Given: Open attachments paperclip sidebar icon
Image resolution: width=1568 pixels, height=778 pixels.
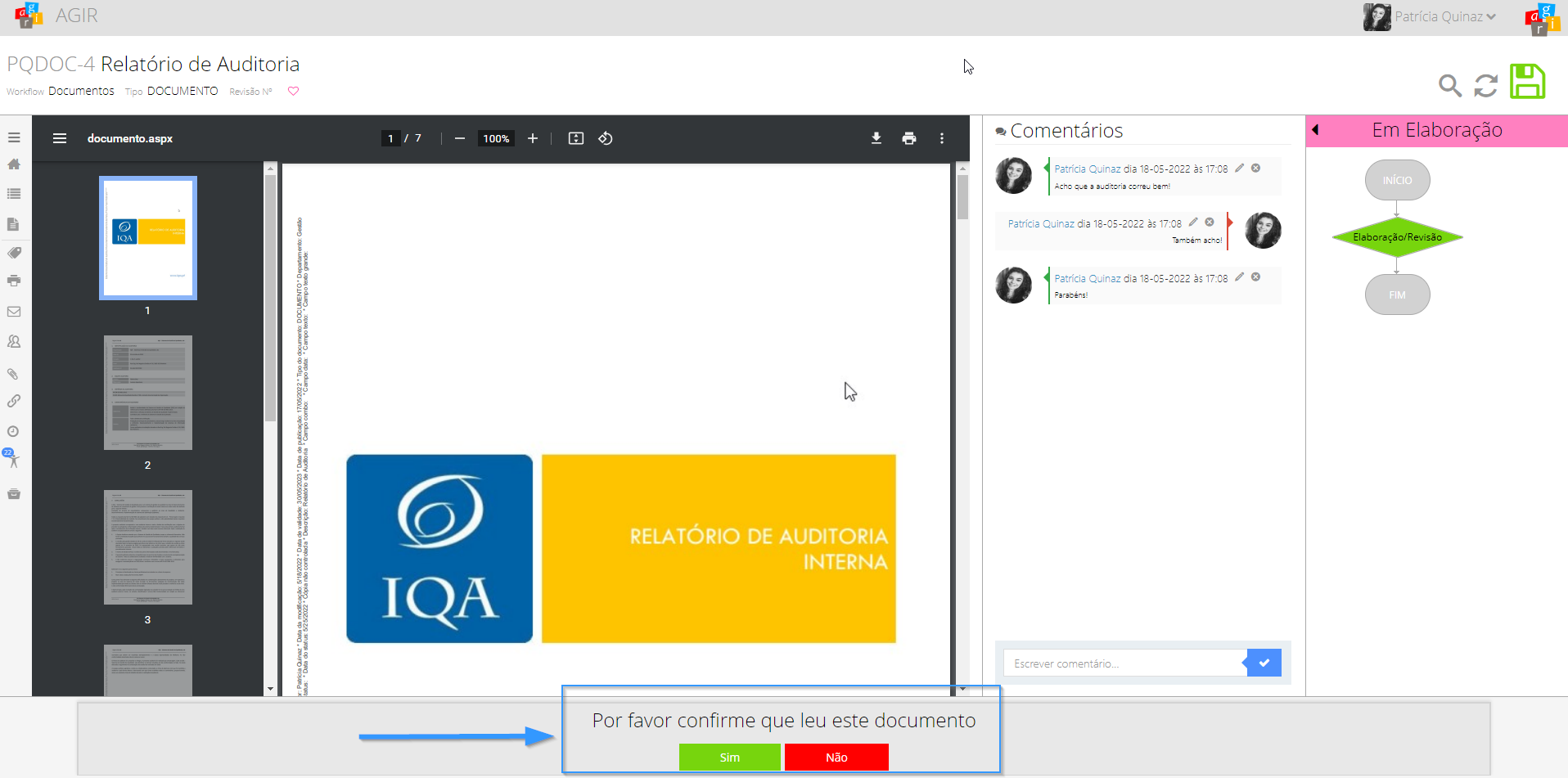Looking at the screenshot, I should (14, 374).
